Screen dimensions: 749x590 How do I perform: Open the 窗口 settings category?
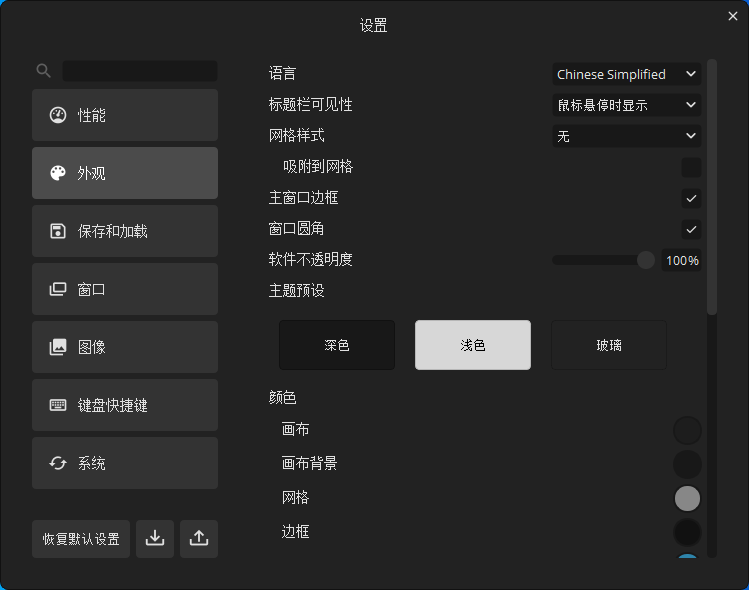(x=125, y=289)
